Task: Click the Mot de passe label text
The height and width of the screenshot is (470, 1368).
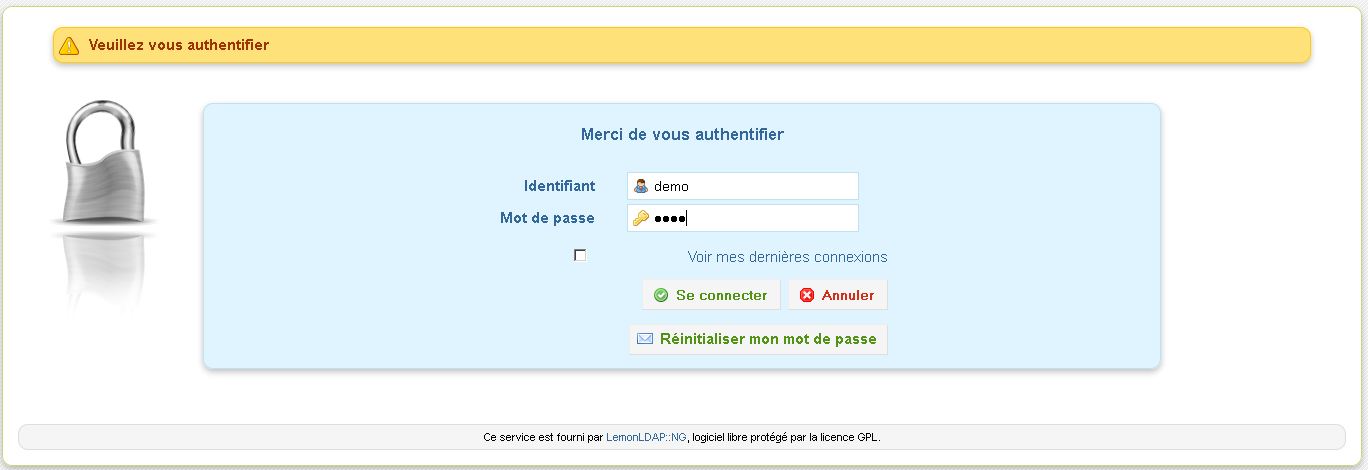Action: [547, 218]
